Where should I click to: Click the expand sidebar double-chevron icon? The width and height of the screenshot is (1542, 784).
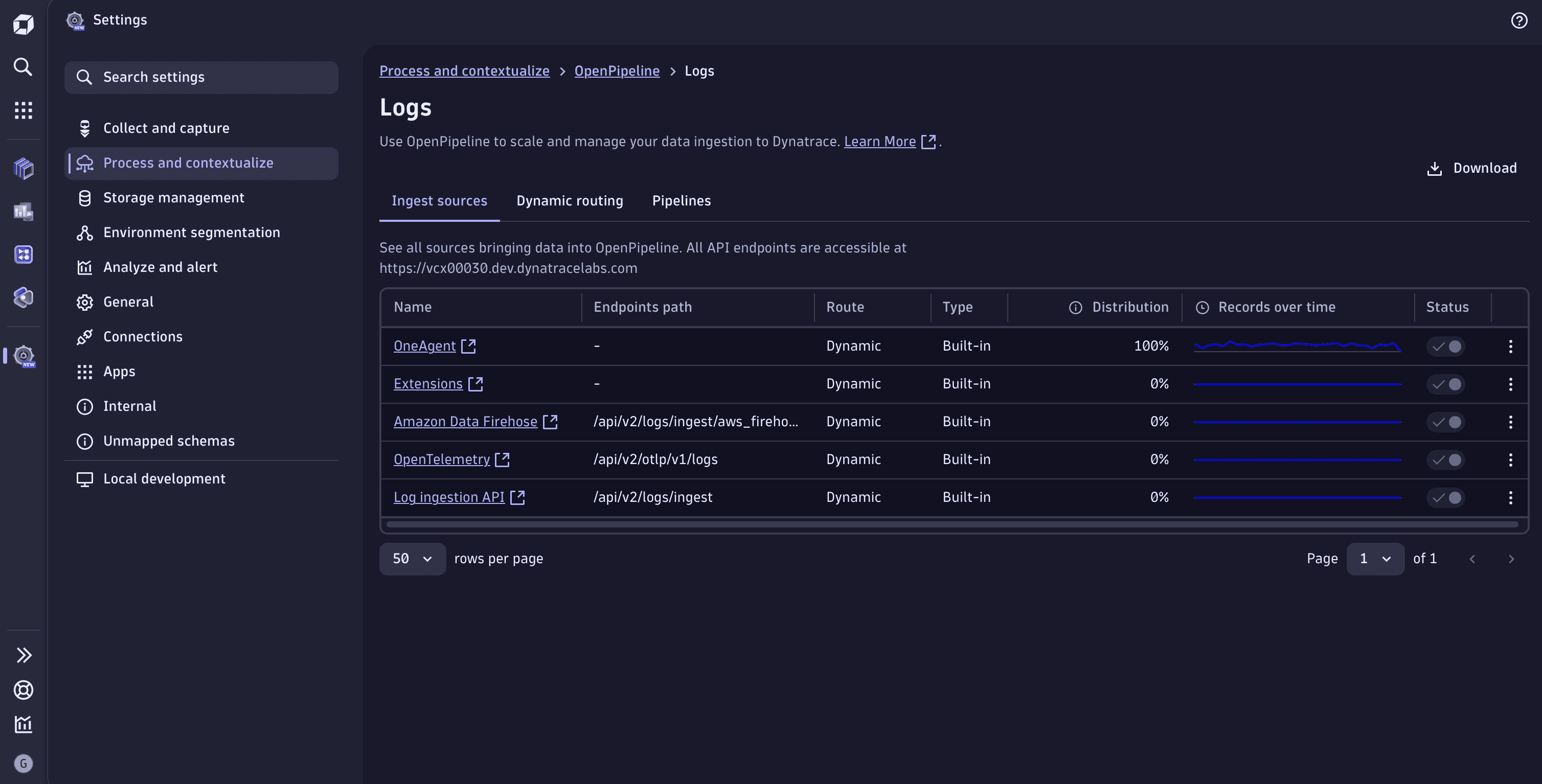tap(22, 655)
